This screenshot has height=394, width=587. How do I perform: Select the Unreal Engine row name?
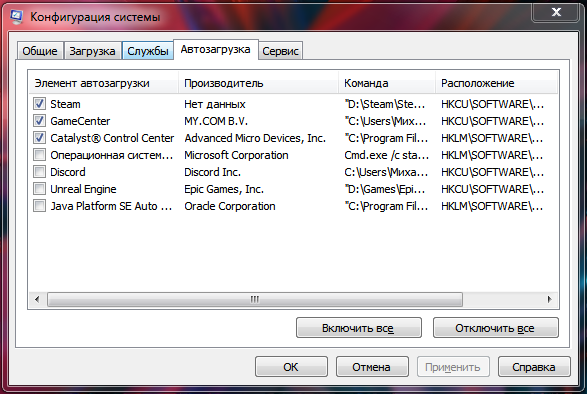coord(83,189)
